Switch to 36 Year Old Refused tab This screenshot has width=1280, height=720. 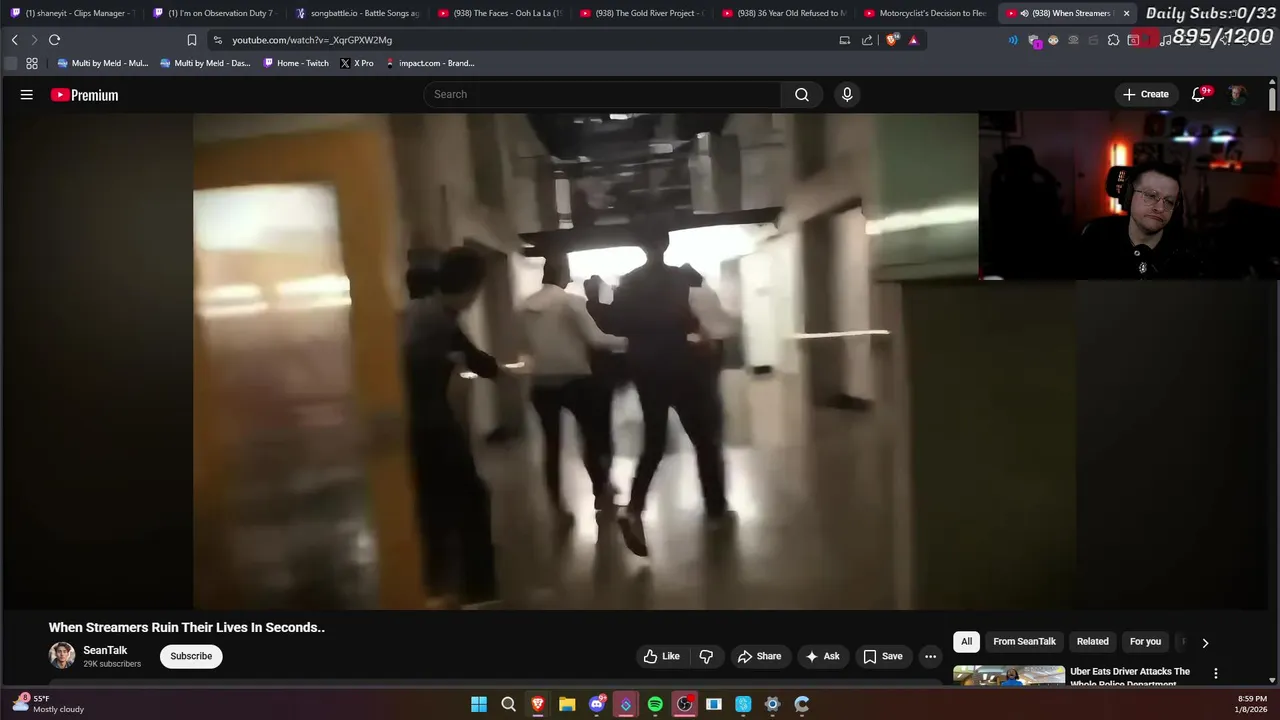(x=783, y=13)
